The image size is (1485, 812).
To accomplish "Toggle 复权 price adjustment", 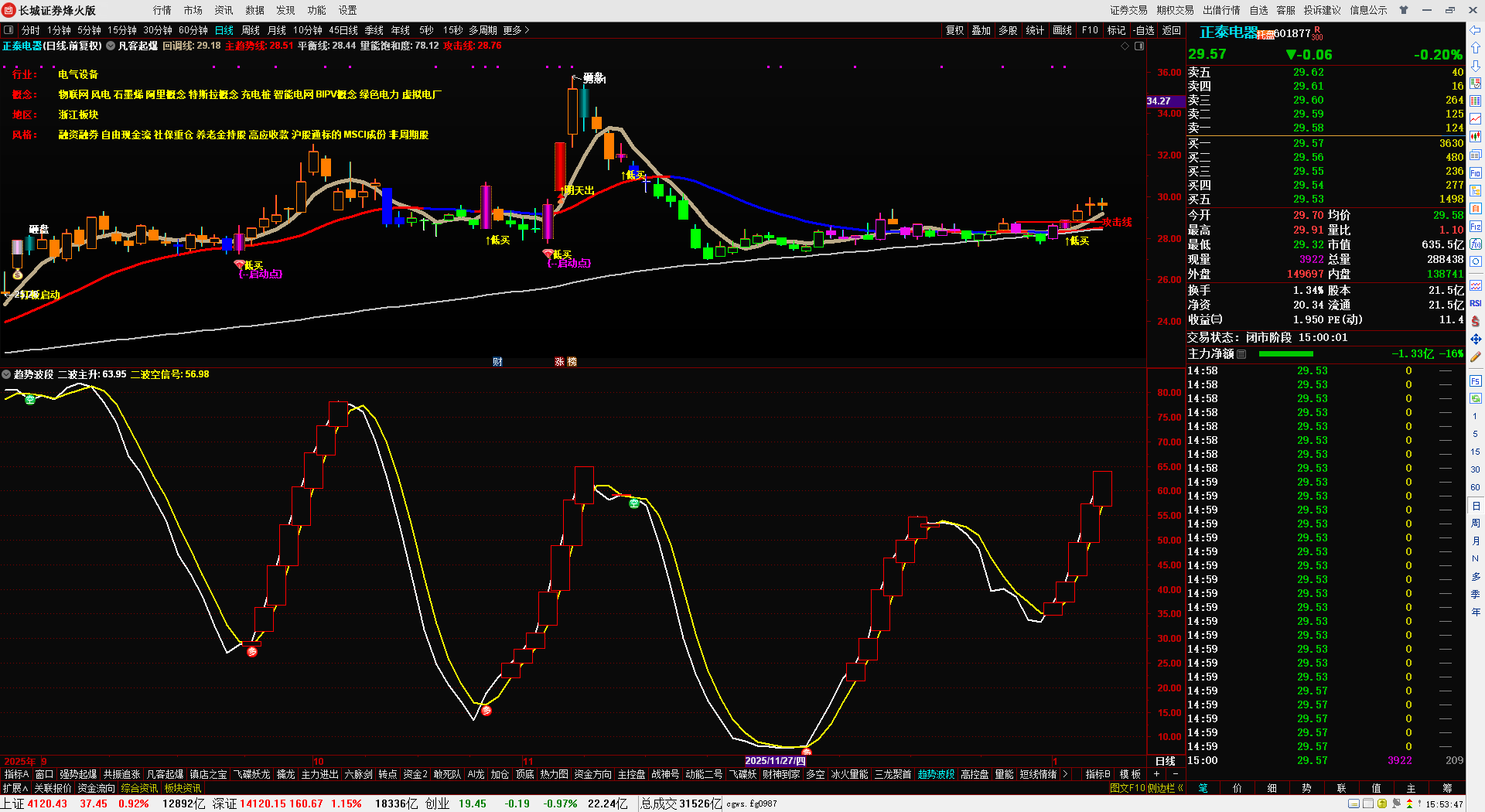I will point(955,30).
